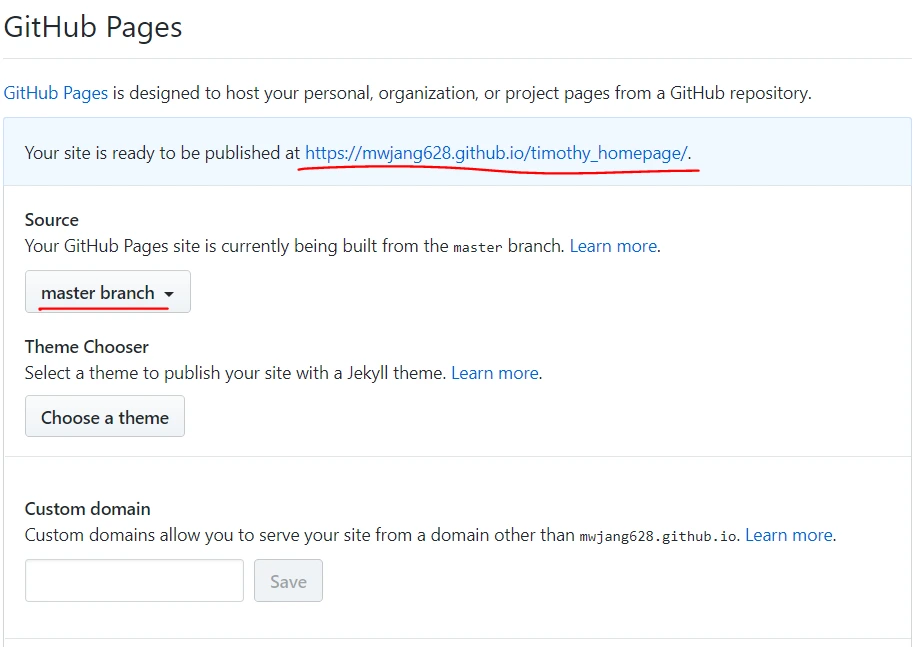Viewport: 920px width, 647px height.
Task: Click the Source section label
Action: (x=52, y=220)
